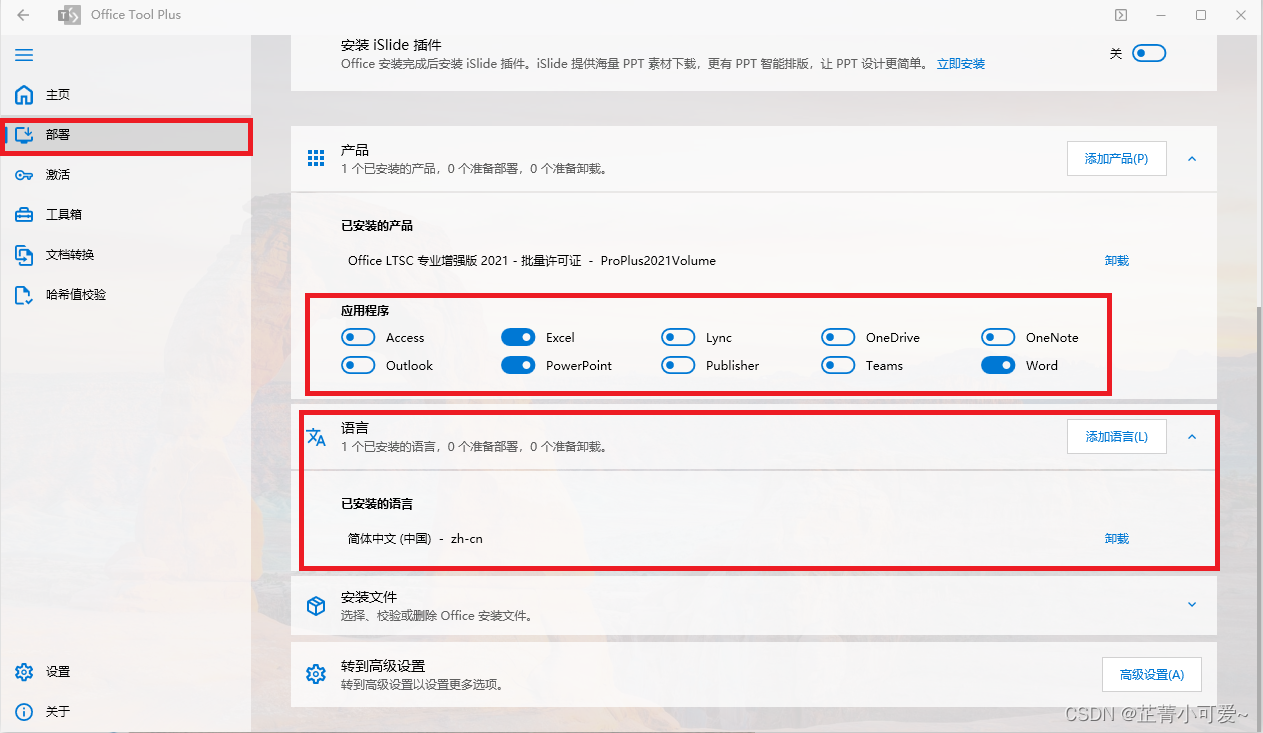This screenshot has height=733, width=1263.
Task: Enable the Outlook application toggle
Action: coord(358,366)
